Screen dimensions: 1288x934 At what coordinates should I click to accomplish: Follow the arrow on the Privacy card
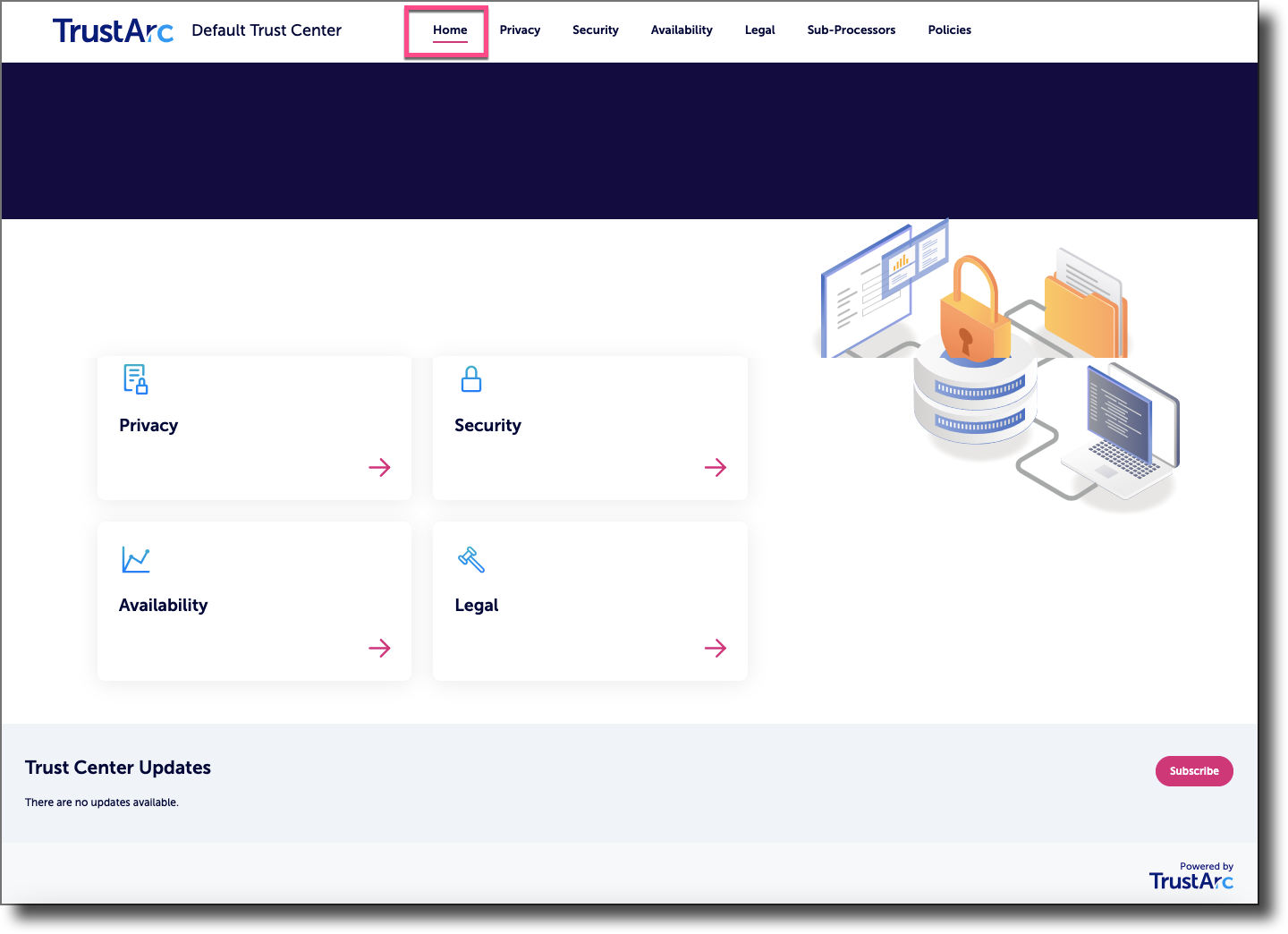(x=379, y=467)
